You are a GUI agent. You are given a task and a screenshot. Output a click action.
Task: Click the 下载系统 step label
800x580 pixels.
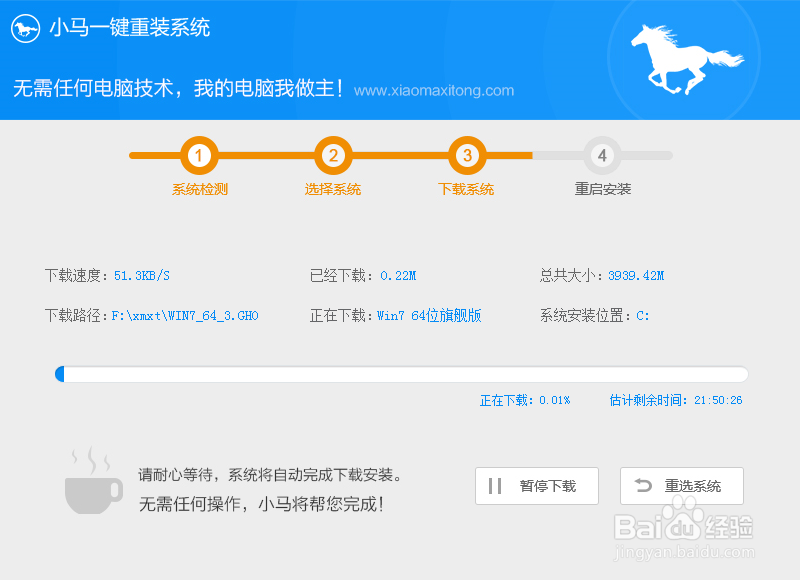tap(466, 189)
